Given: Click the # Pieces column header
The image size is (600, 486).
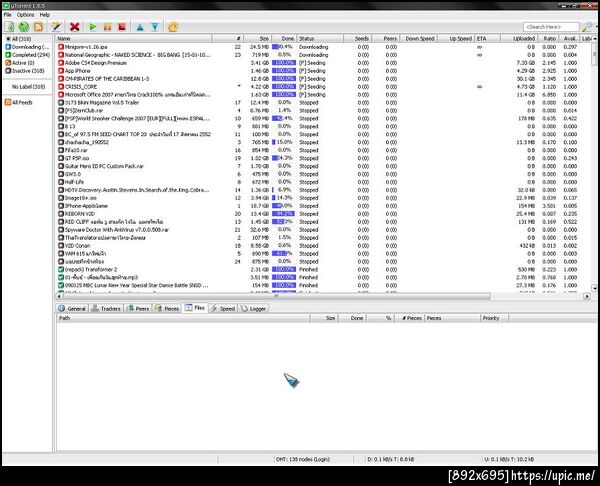Looking at the screenshot, I should click(x=410, y=318).
